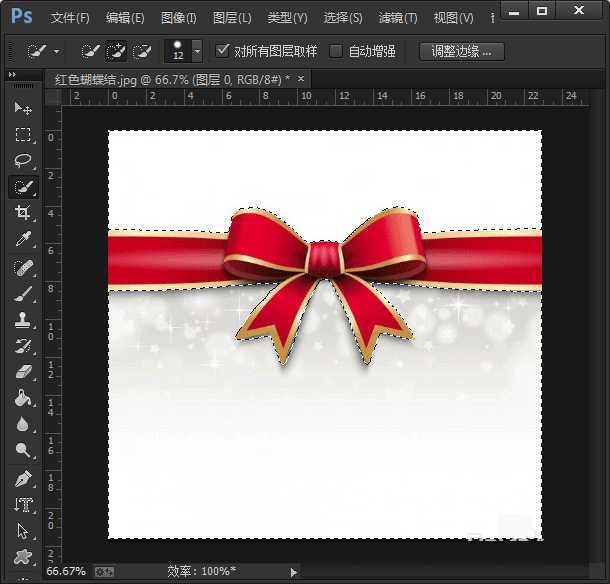Screen dimensions: 610x584
Task: Select the Pen tool
Action: 23,478
